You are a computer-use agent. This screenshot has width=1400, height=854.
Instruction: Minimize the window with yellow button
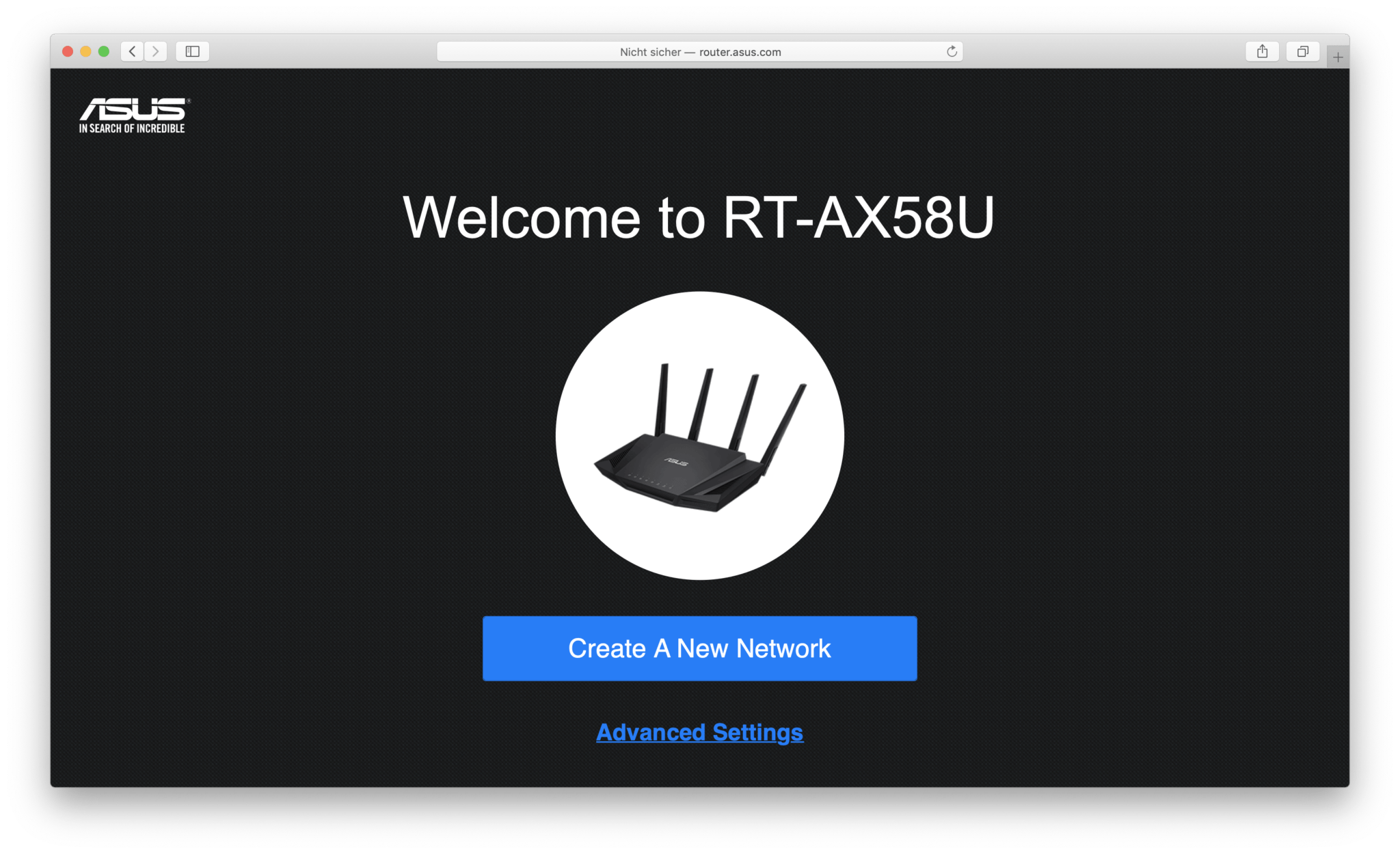(85, 51)
